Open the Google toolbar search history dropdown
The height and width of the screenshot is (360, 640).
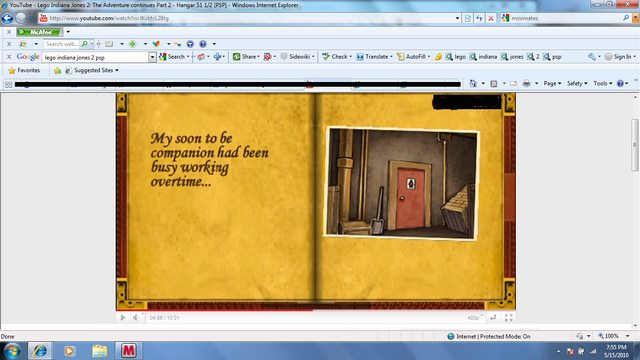tap(152, 57)
